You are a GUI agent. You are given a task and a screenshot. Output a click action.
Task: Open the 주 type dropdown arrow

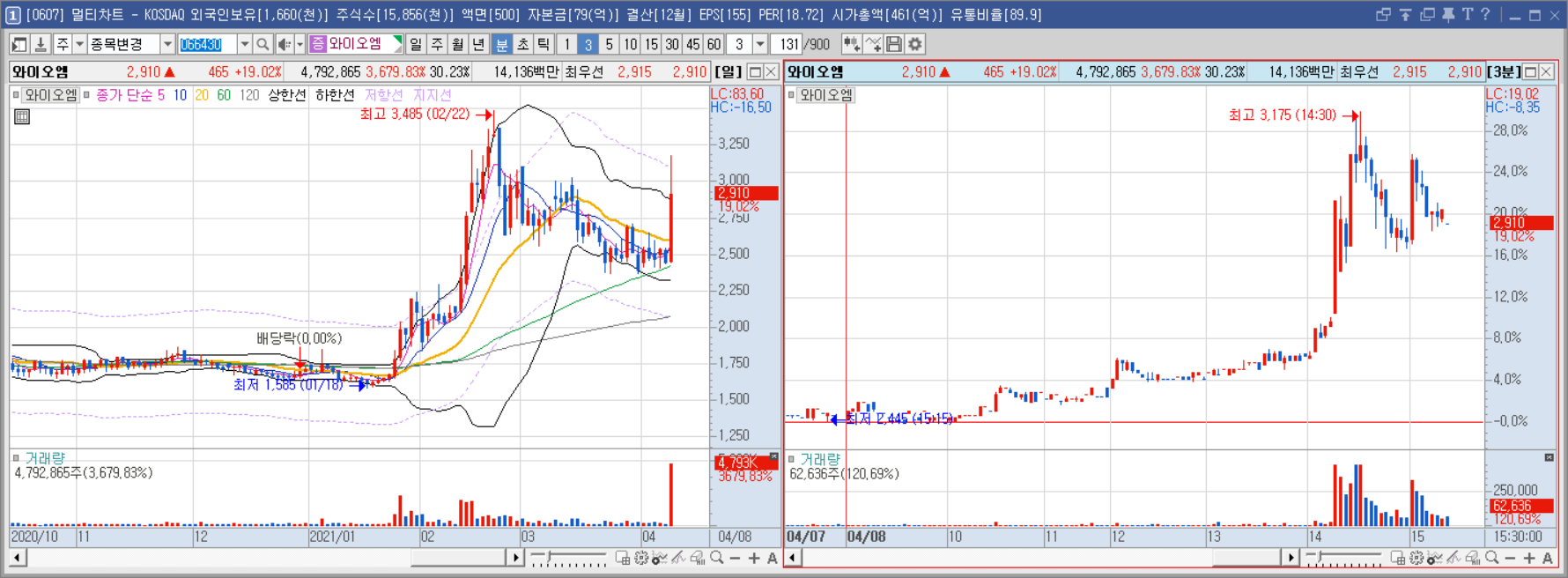(79, 44)
